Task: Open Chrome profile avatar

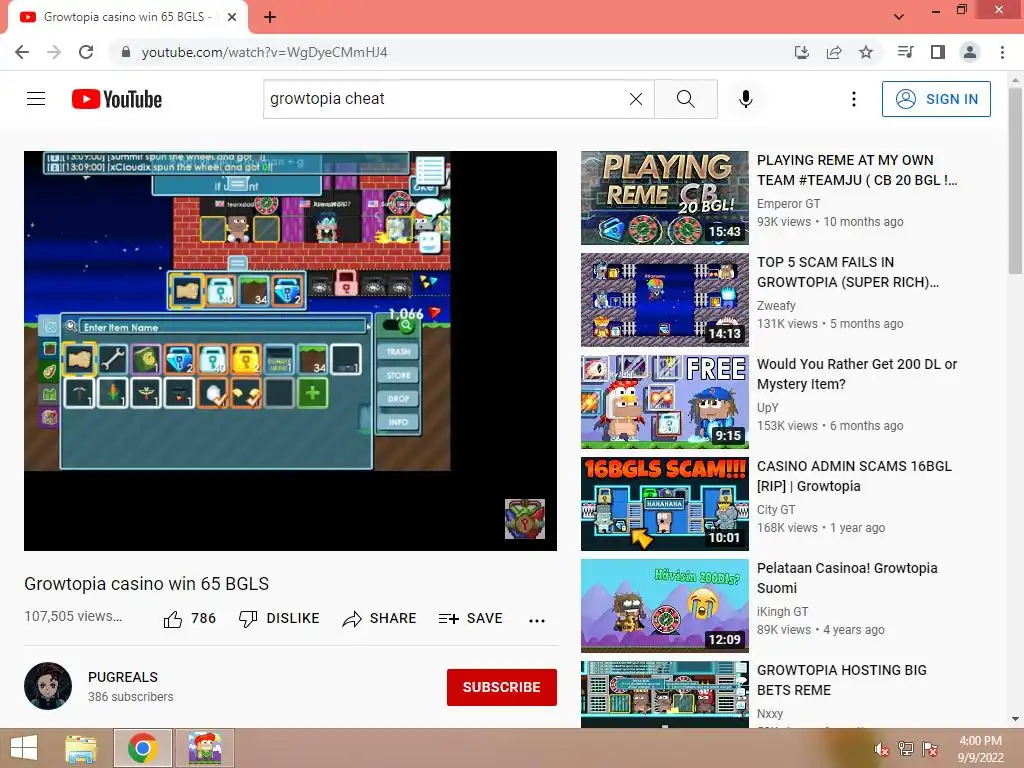Action: click(970, 52)
